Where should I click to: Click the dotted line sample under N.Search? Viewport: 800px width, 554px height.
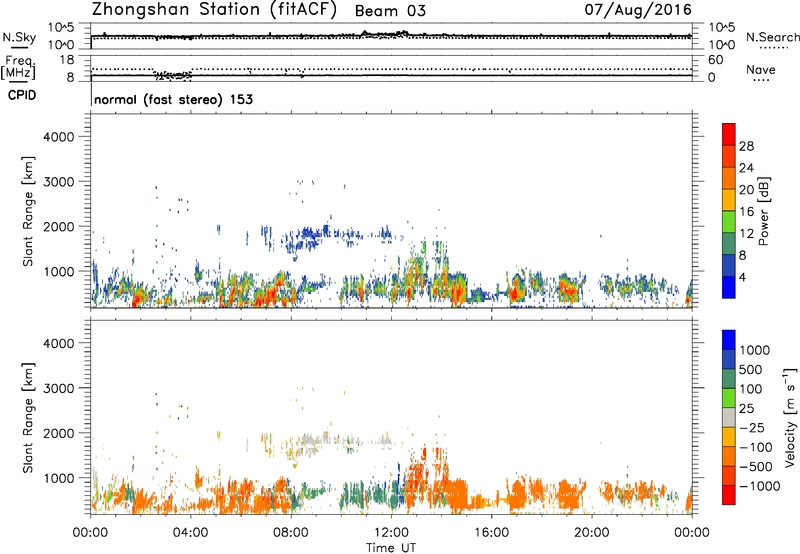(x=773, y=47)
